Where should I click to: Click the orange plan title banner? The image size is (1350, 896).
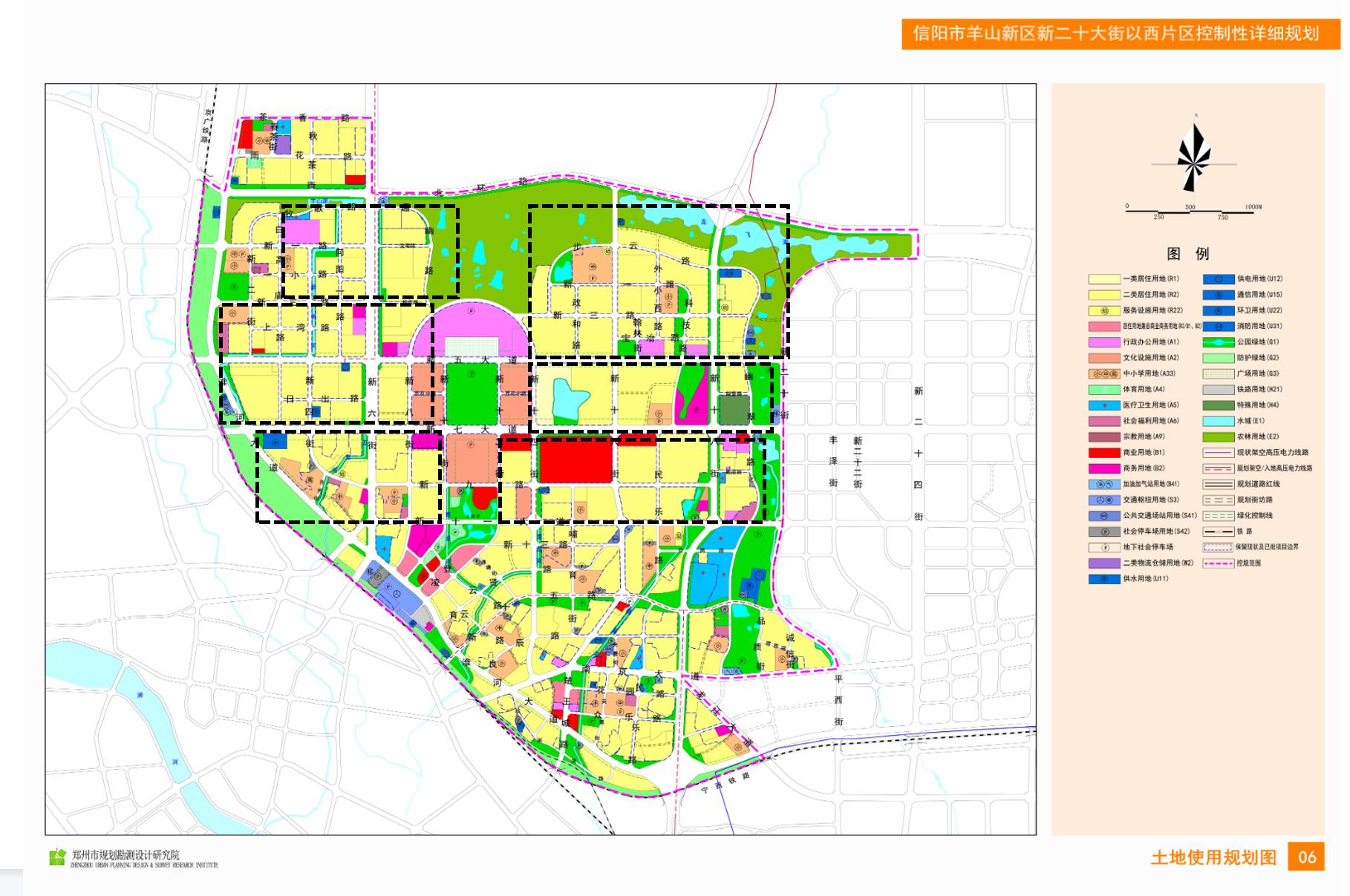[1121, 33]
